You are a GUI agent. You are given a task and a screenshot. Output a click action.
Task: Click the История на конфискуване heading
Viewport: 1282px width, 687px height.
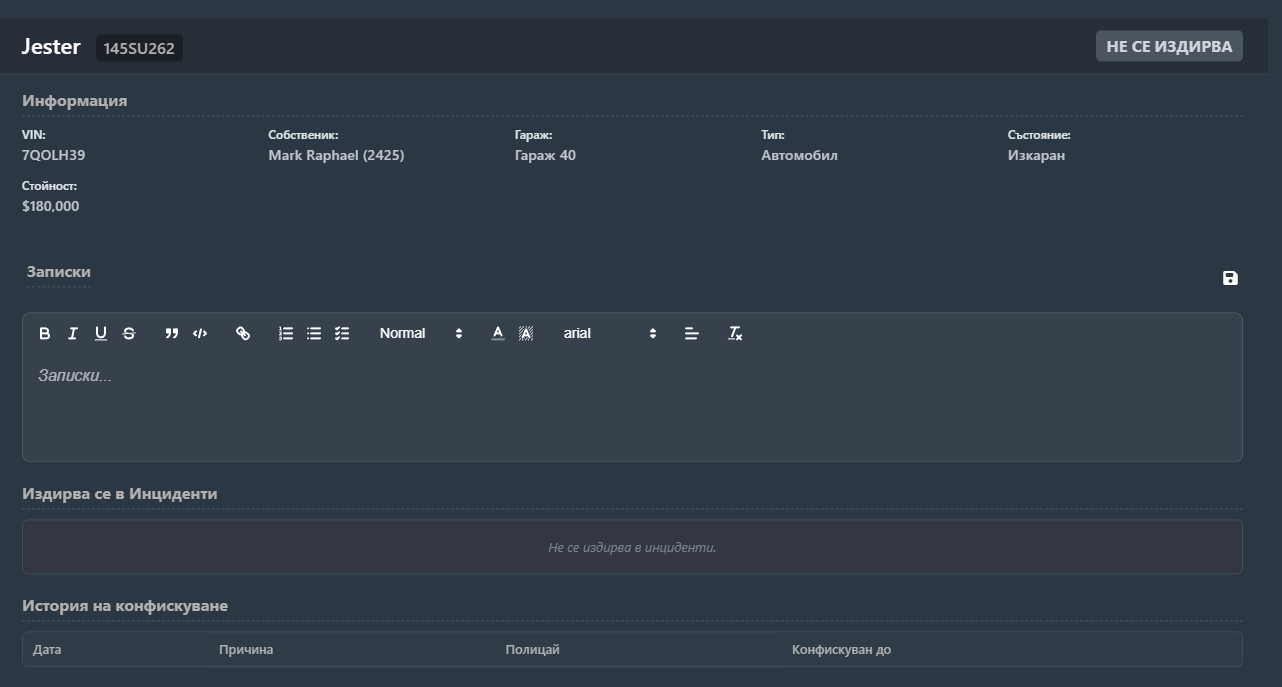tap(125, 606)
